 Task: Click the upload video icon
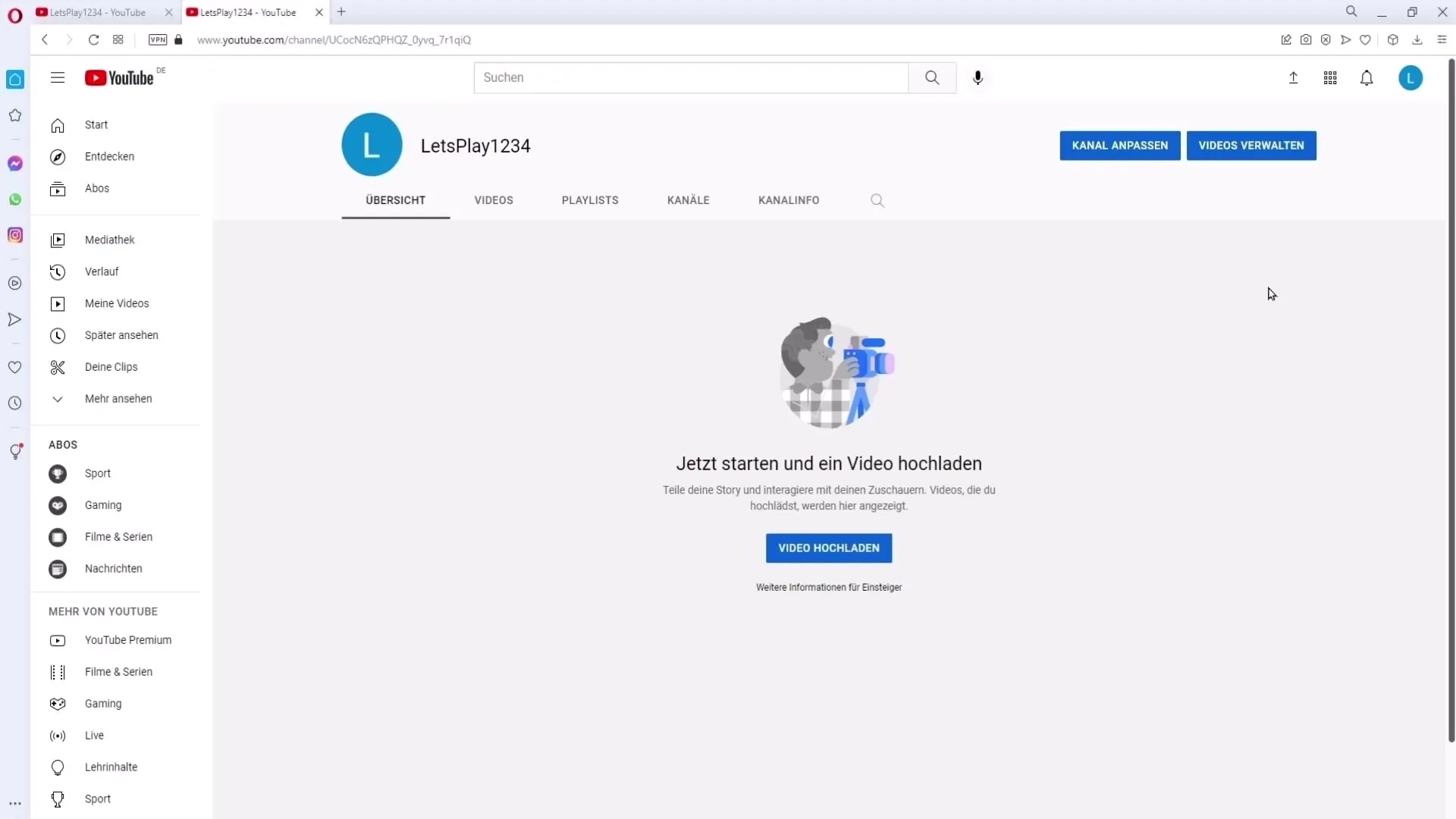point(1293,77)
